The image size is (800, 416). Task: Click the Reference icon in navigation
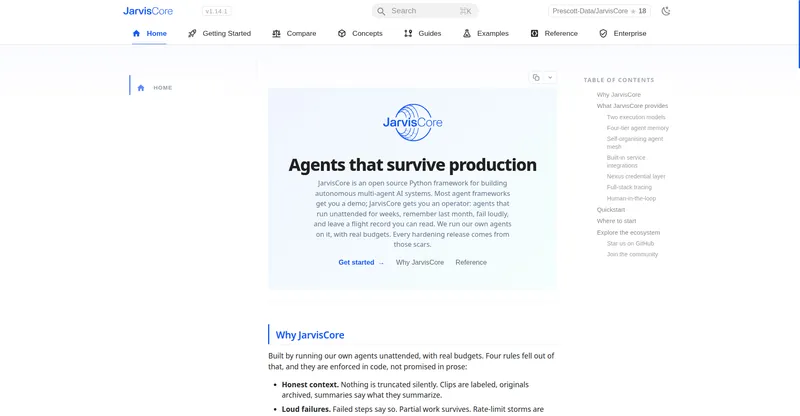(534, 33)
